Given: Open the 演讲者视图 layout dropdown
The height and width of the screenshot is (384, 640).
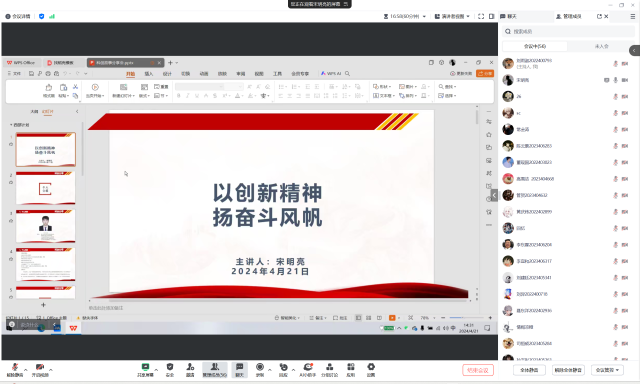Looking at the screenshot, I should click(452, 16).
